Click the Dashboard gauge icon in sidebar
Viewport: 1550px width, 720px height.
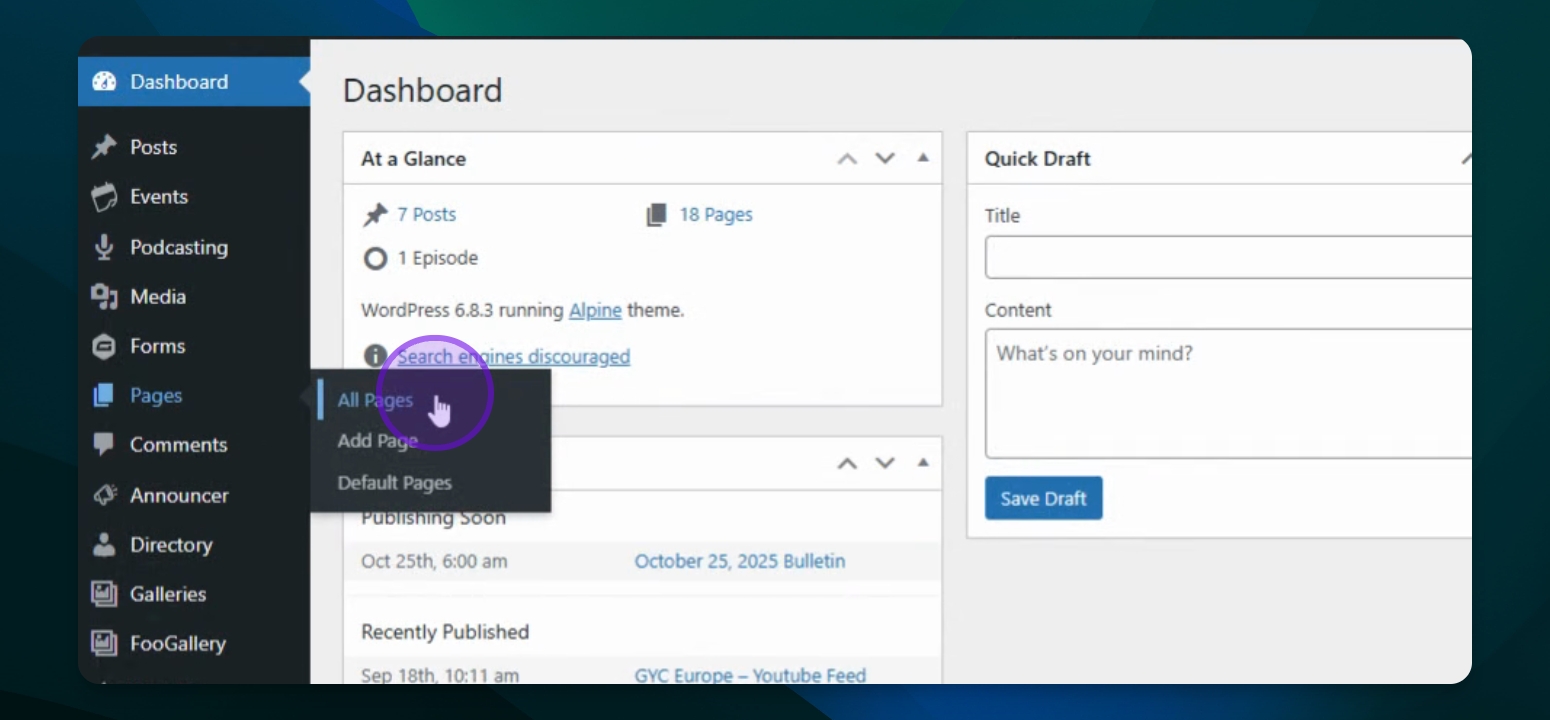tap(104, 82)
